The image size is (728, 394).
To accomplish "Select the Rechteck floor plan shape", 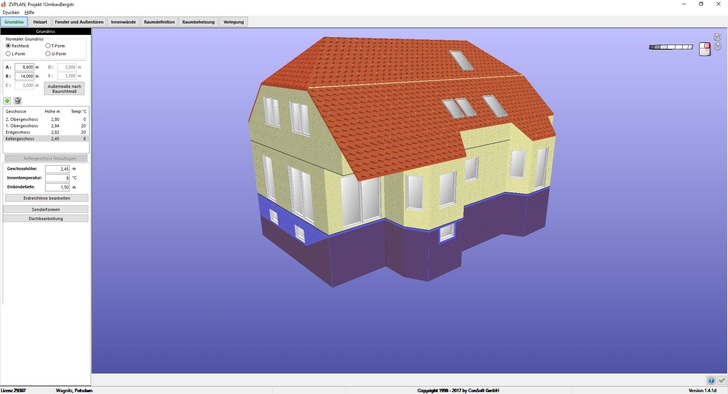I will (18, 46).
